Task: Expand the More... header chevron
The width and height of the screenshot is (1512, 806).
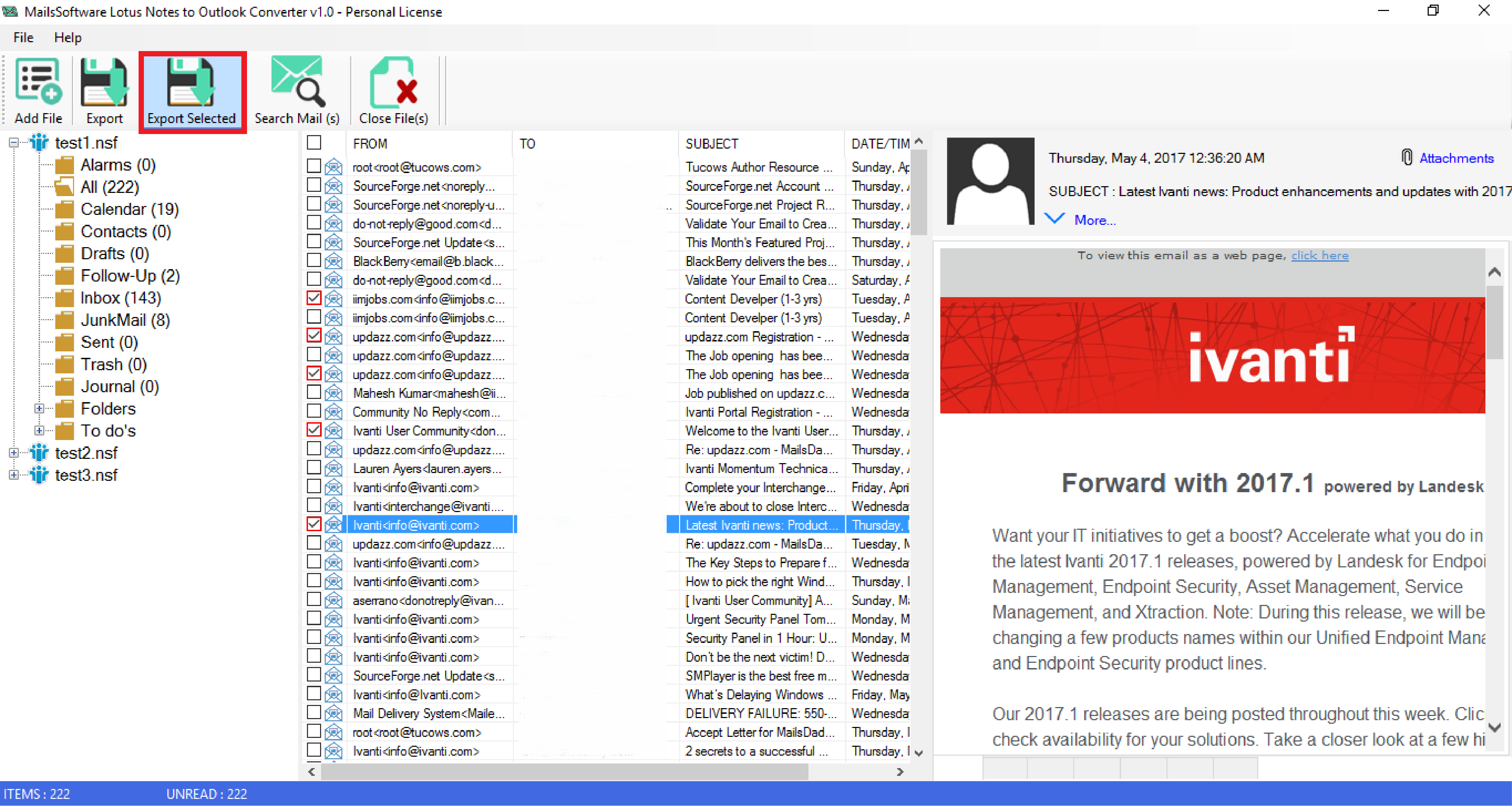Action: pos(1055,218)
